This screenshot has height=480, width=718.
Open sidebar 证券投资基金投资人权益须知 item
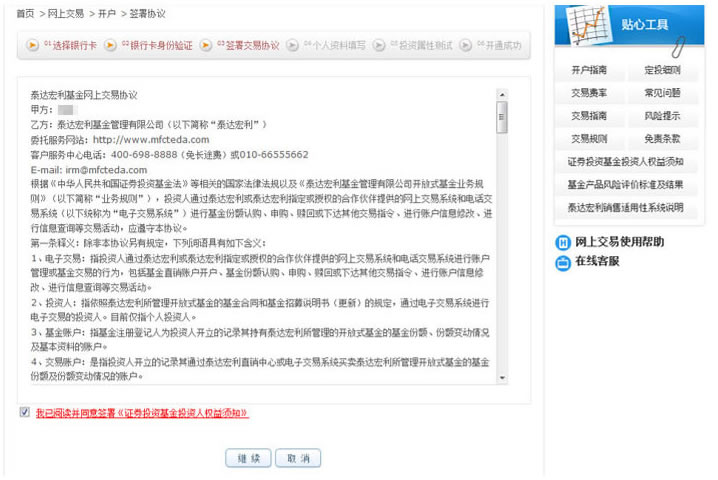(x=626, y=162)
